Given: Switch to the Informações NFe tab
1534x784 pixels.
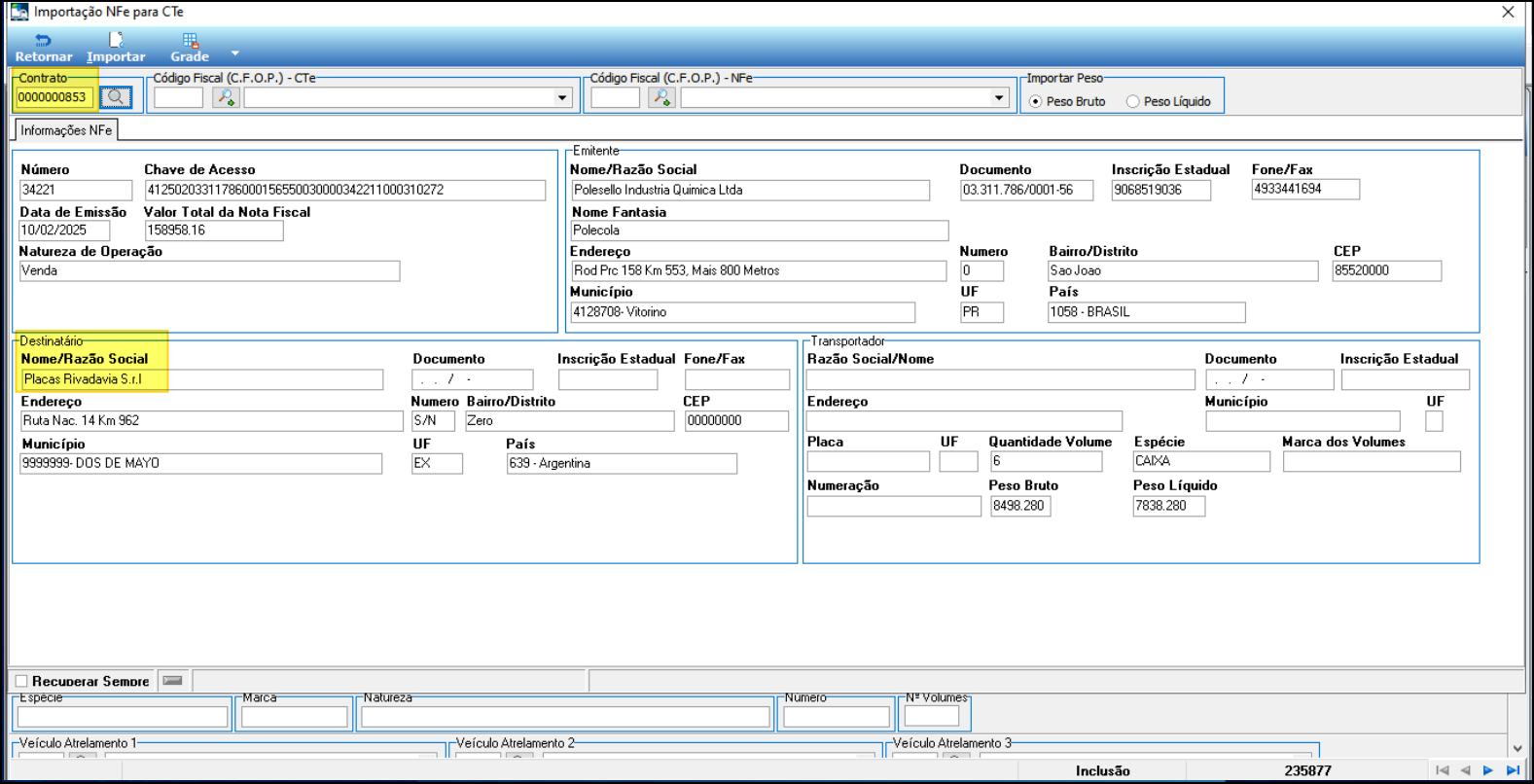Looking at the screenshot, I should [x=66, y=130].
